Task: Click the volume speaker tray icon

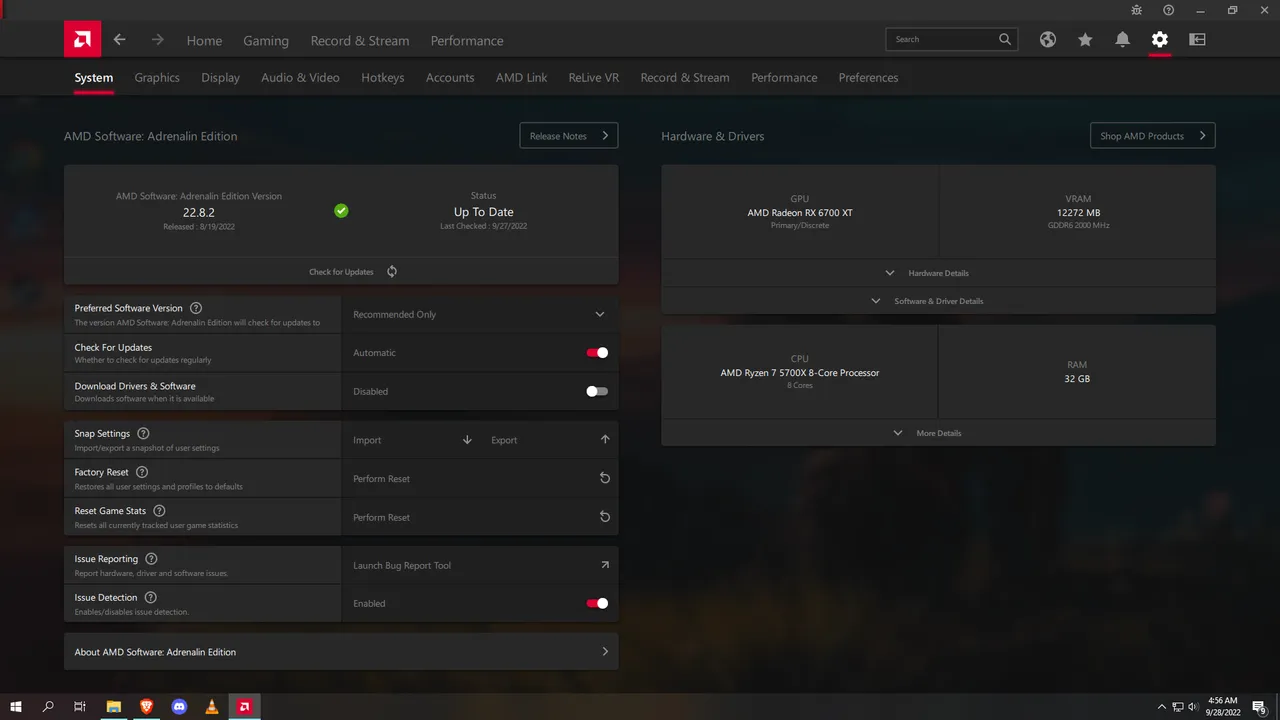Action: [x=1193, y=707]
